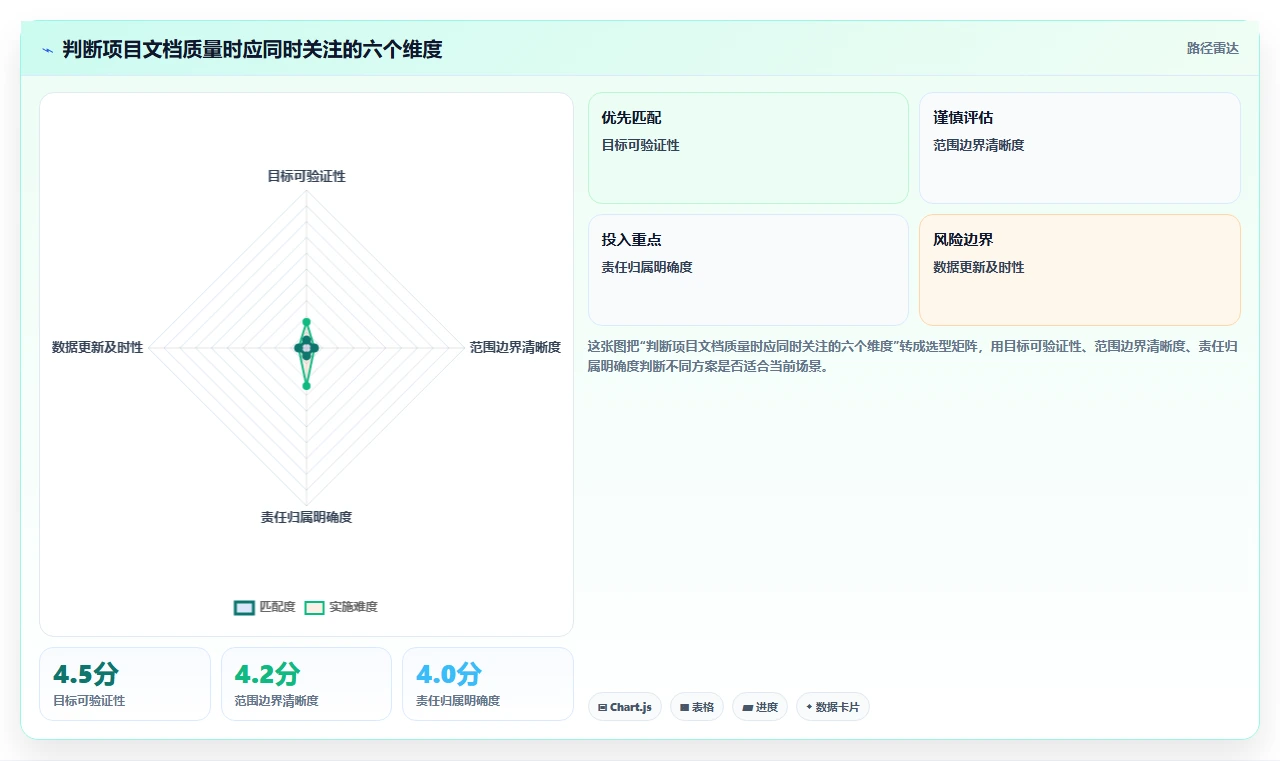The width and height of the screenshot is (1280, 761).
Task: Toggle the 匹配度 legend swatch
Action: point(244,607)
